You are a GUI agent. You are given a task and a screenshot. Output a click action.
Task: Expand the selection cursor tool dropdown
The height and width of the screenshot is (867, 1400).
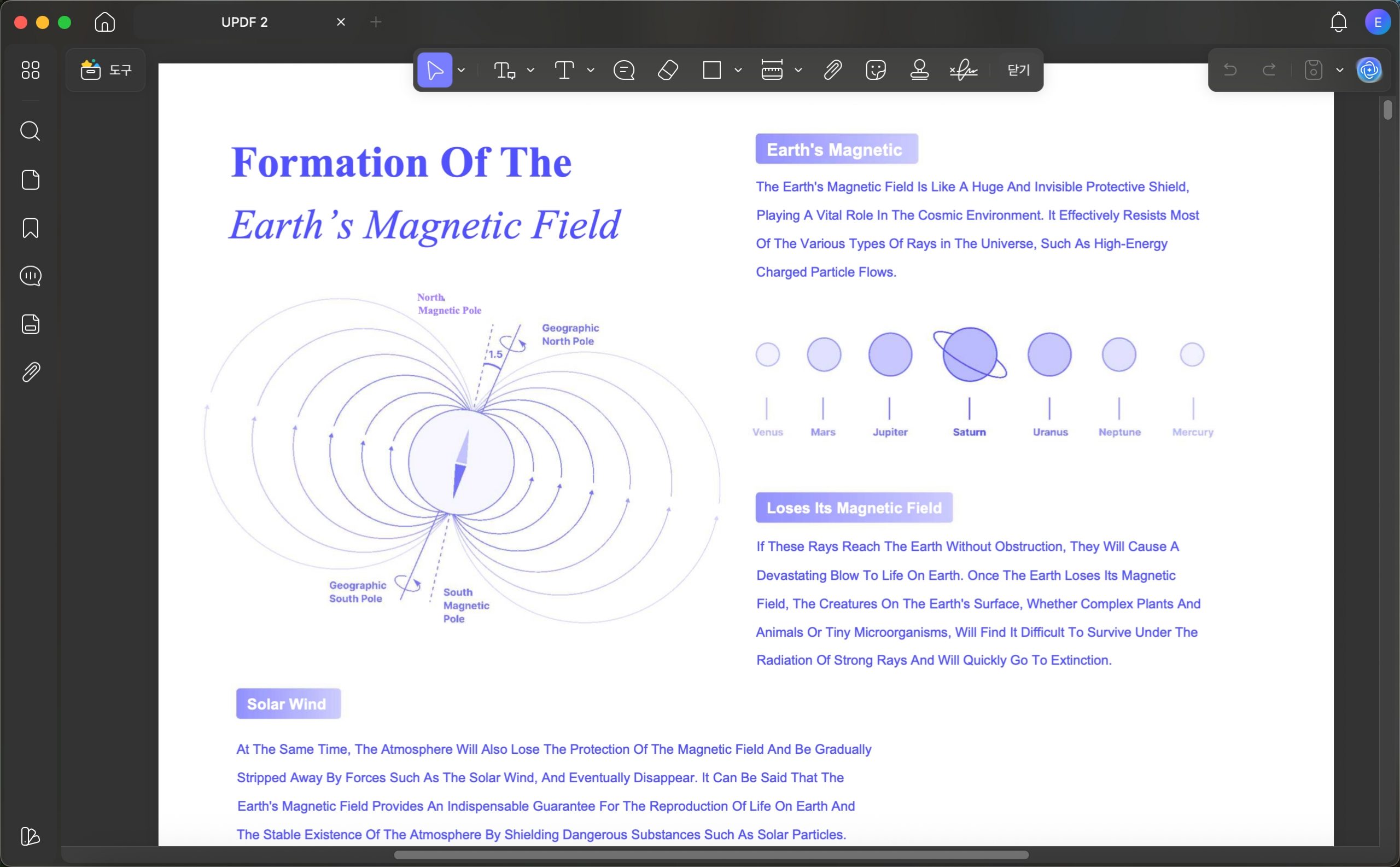(462, 70)
